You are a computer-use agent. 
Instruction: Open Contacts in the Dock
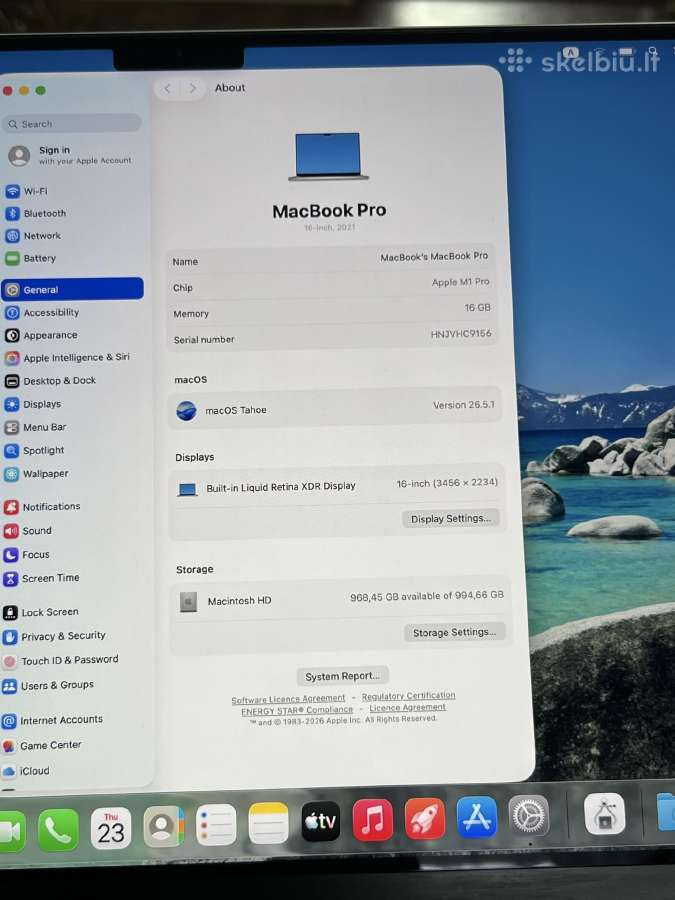pos(164,826)
